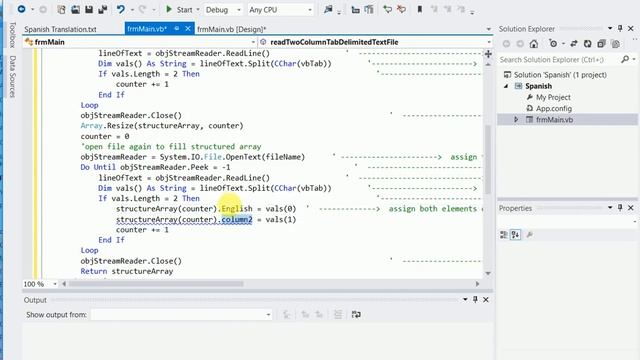Click the Solution Explorer search magnifier icon
Screen dimensions: 640x360
coord(625,60)
